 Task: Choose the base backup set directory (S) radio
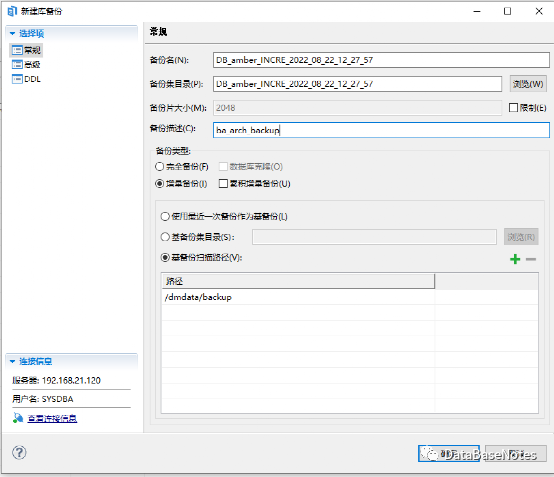165,237
